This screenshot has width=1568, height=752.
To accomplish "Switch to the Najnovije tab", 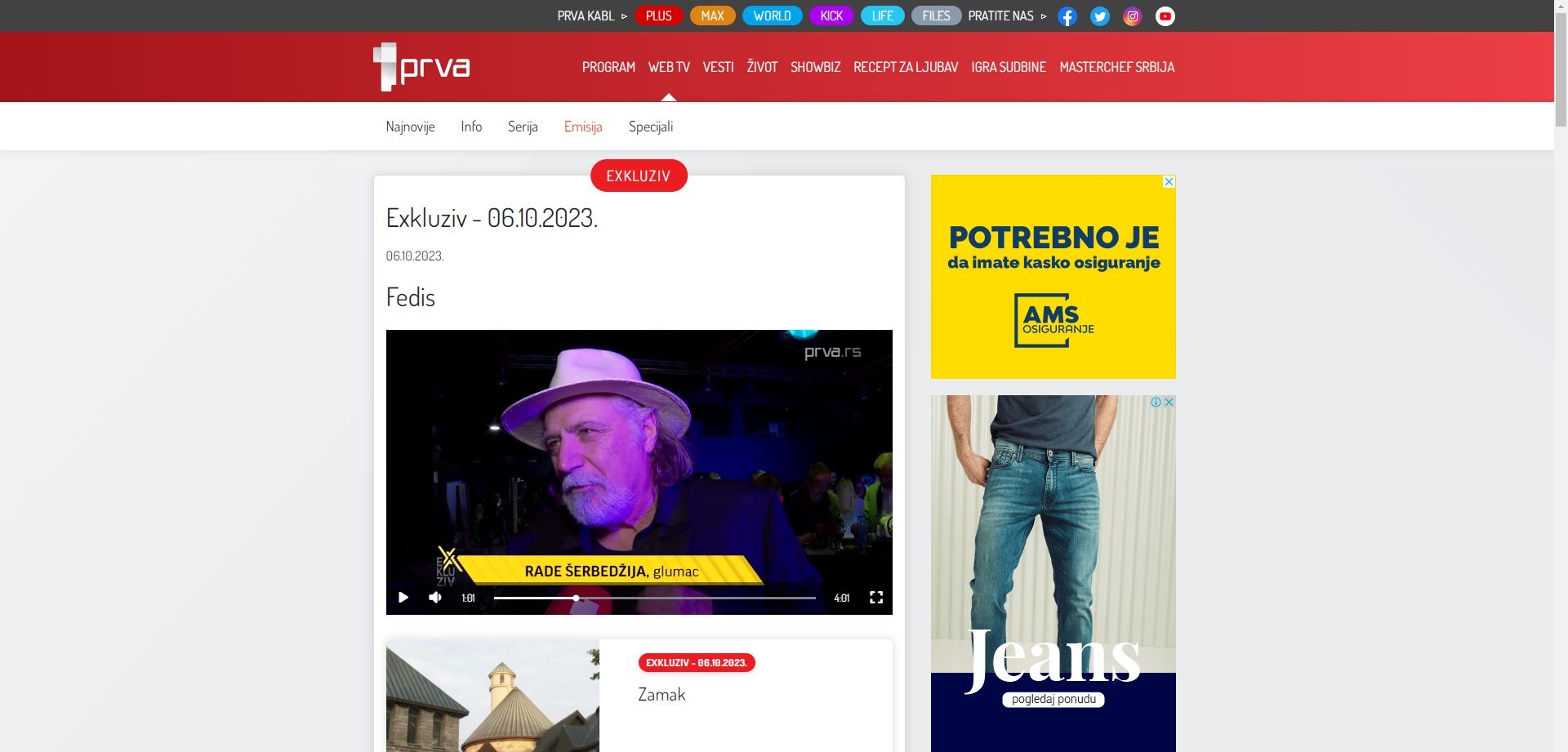I will coord(410,127).
